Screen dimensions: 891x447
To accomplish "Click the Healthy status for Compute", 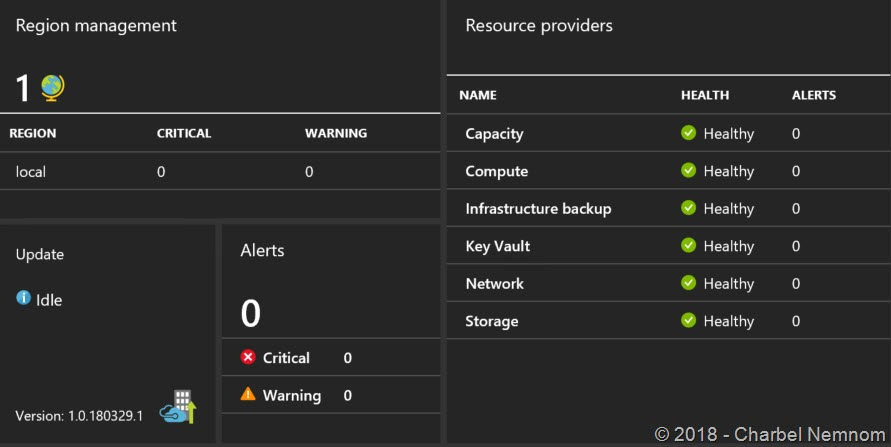I will [x=728, y=172].
